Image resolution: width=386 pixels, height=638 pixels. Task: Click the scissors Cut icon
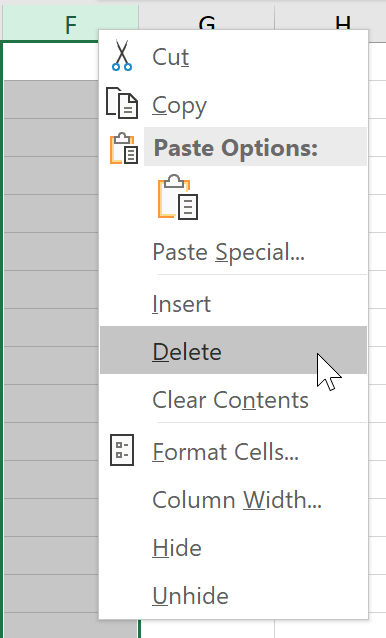122,55
